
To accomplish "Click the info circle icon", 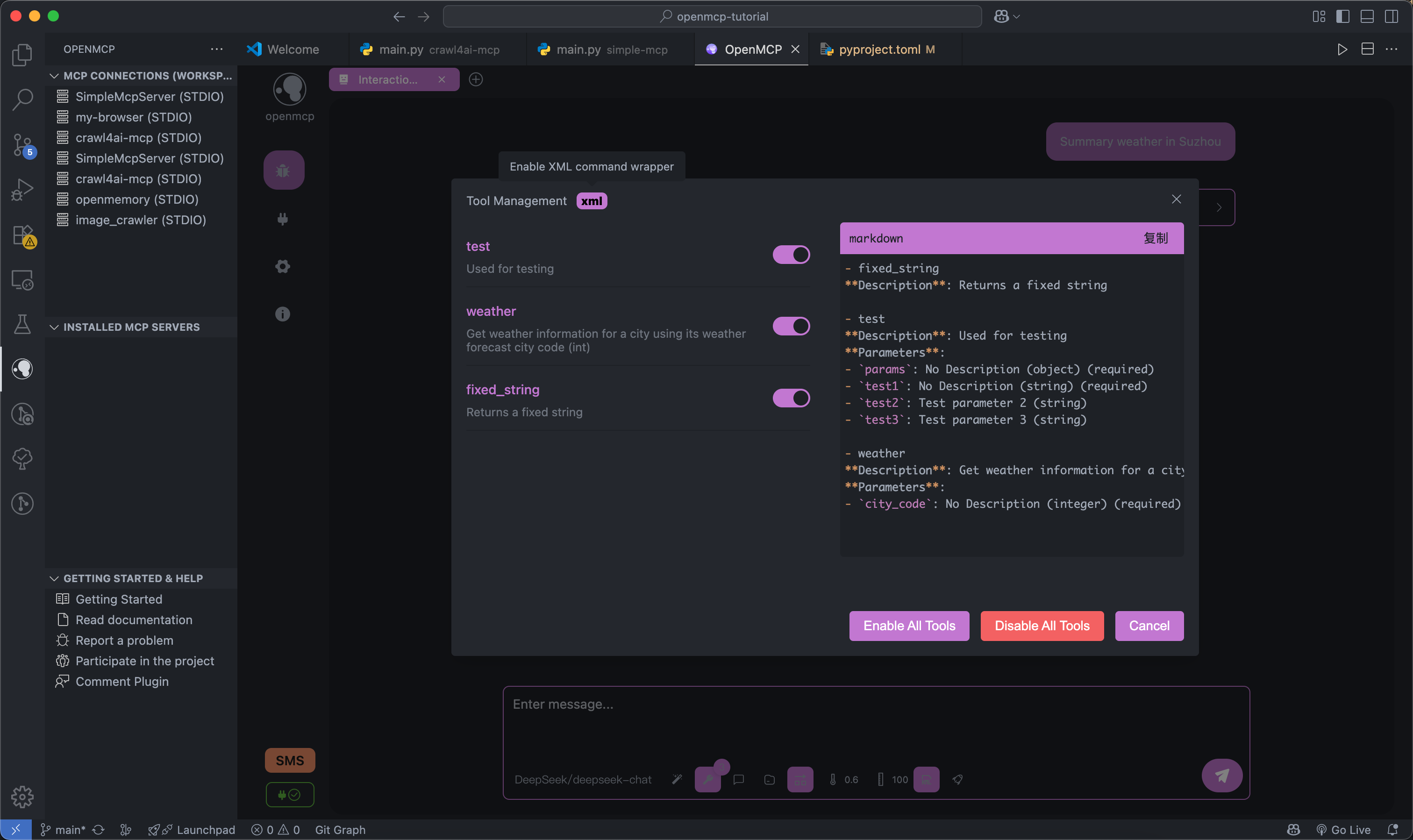I will [x=283, y=313].
